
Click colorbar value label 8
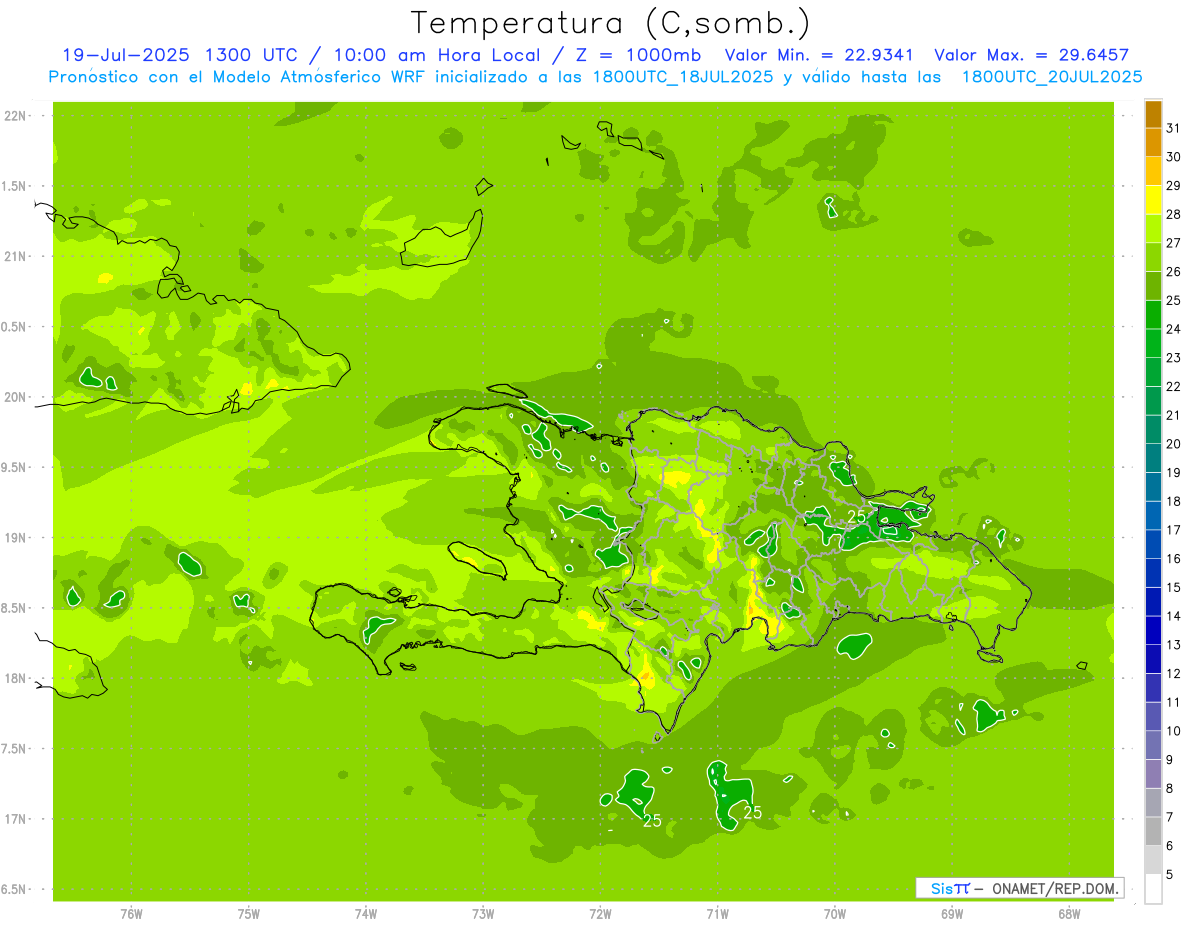click(1170, 789)
